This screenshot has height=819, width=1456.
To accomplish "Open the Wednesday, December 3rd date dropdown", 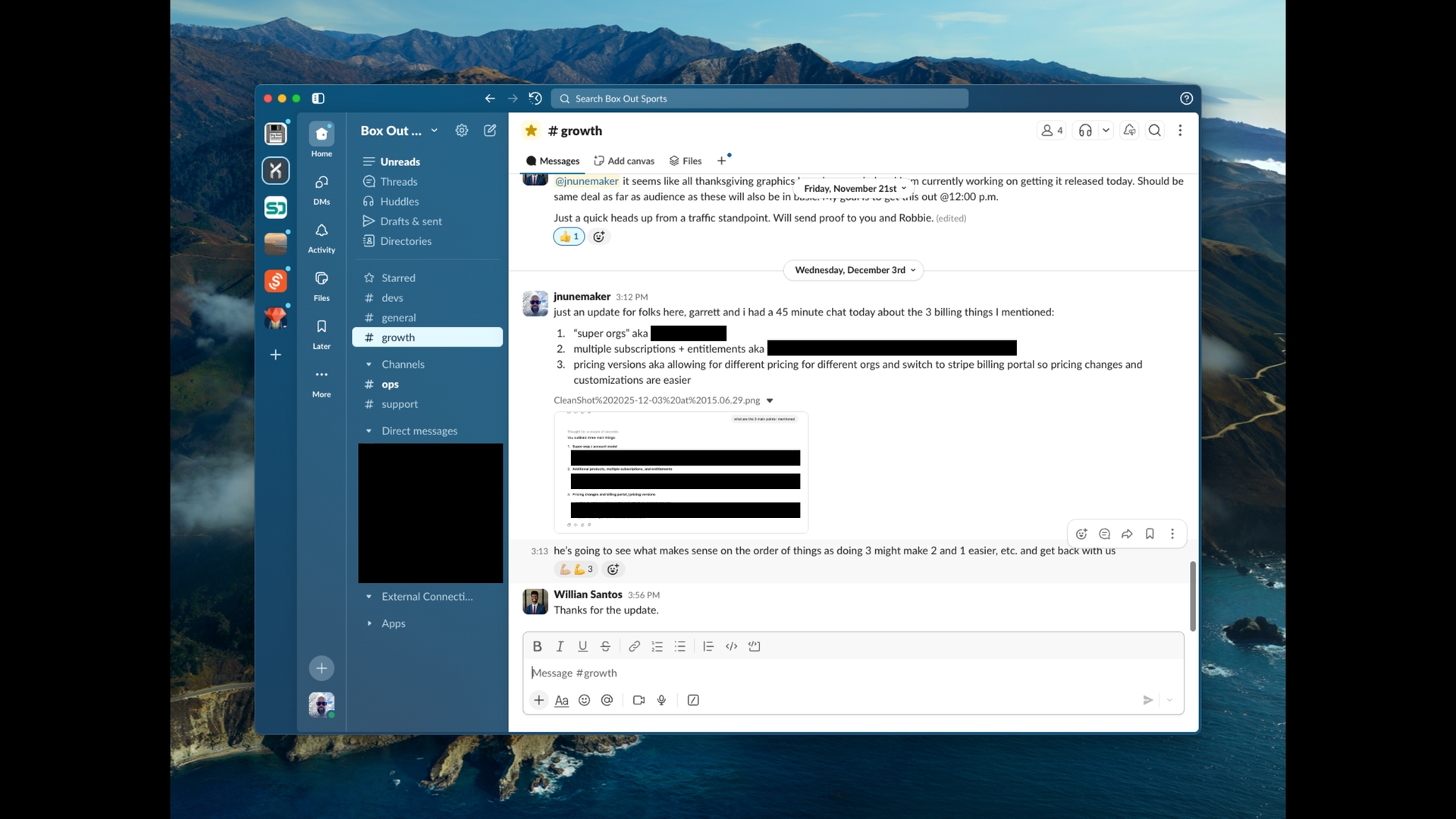I will [854, 270].
